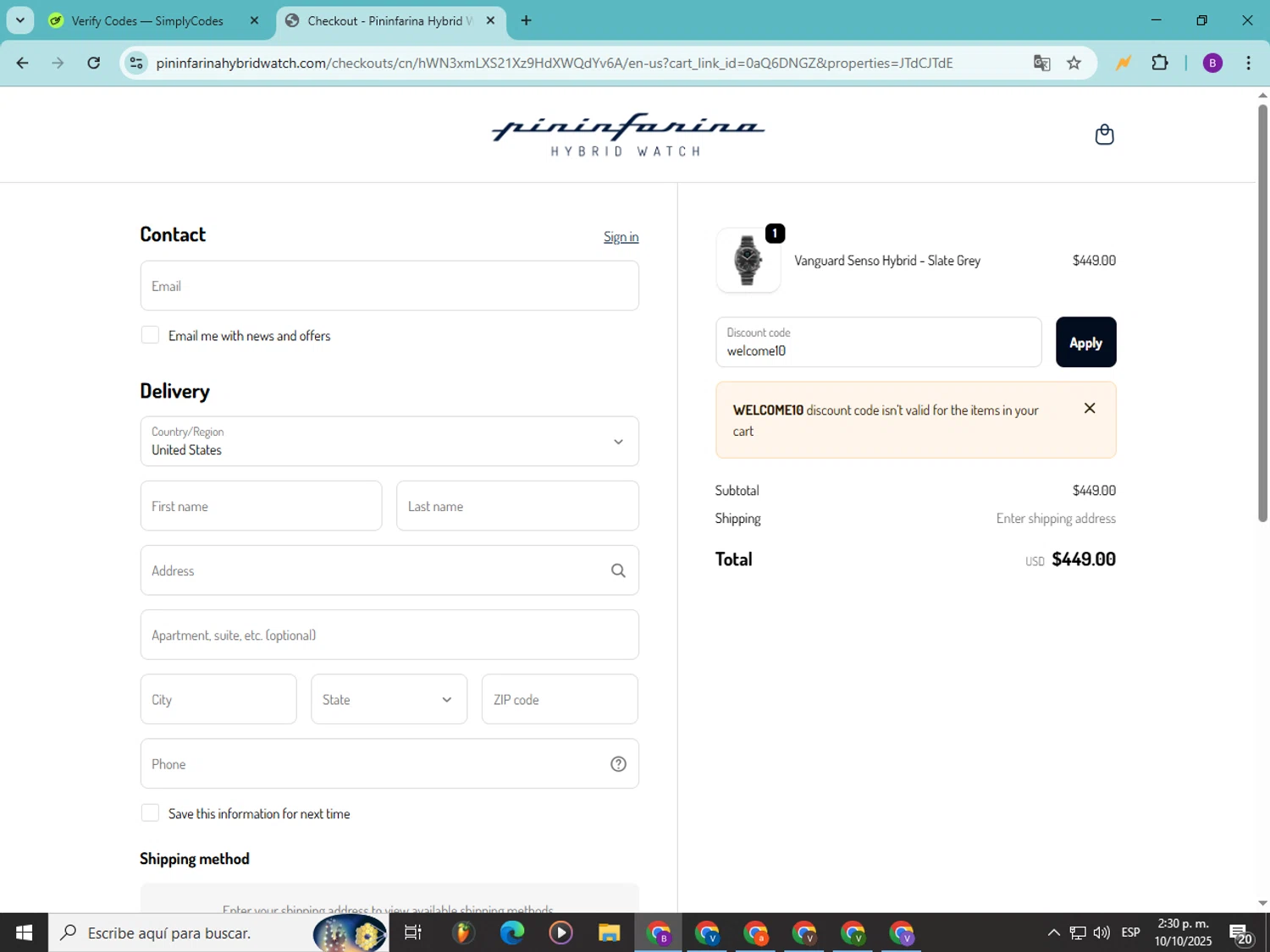
Task: Open the media player taskbar icon
Action: 560,933
